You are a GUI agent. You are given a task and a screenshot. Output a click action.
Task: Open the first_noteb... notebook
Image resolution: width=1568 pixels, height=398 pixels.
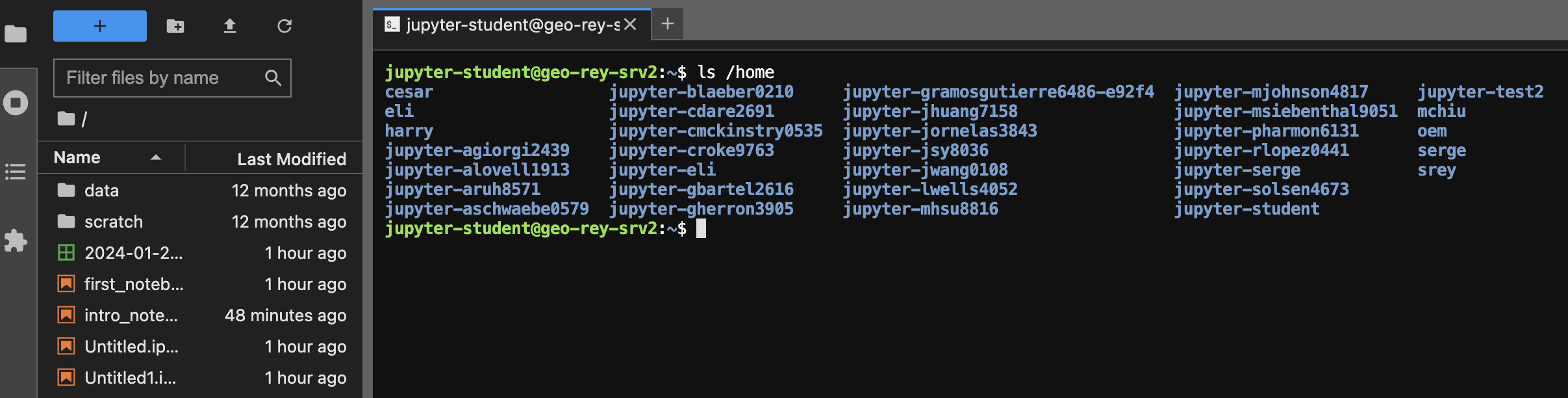click(134, 284)
